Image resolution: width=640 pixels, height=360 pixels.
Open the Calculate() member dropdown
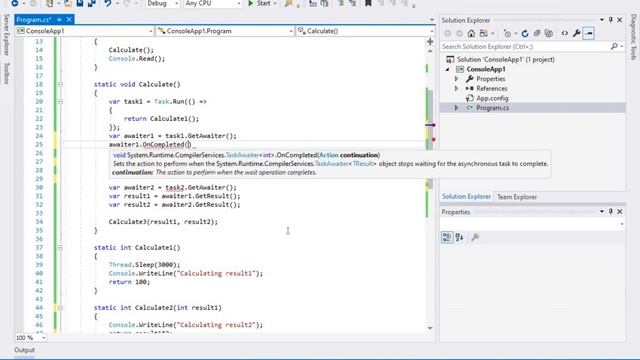[x=365, y=31]
